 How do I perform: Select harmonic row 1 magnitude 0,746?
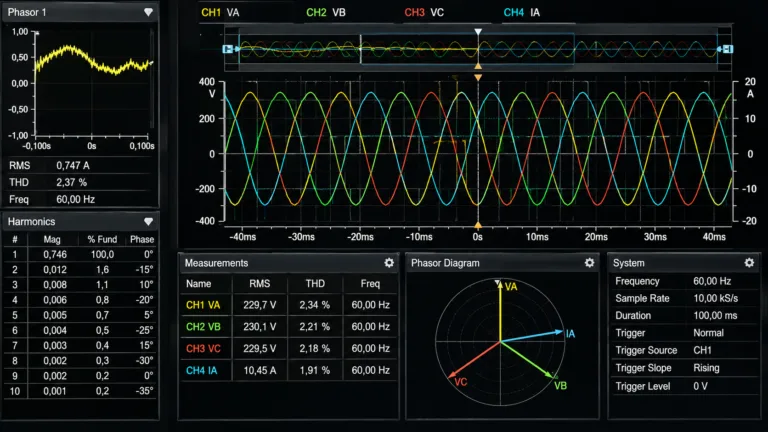(x=55, y=255)
